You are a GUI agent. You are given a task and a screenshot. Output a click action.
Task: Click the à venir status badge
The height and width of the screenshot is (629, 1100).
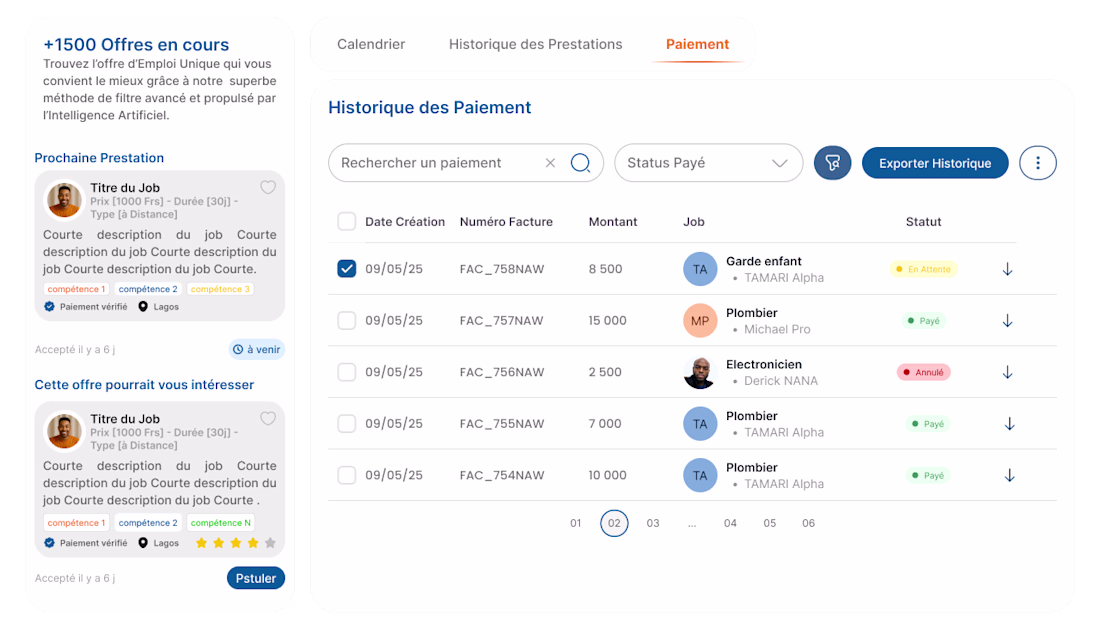coord(257,349)
